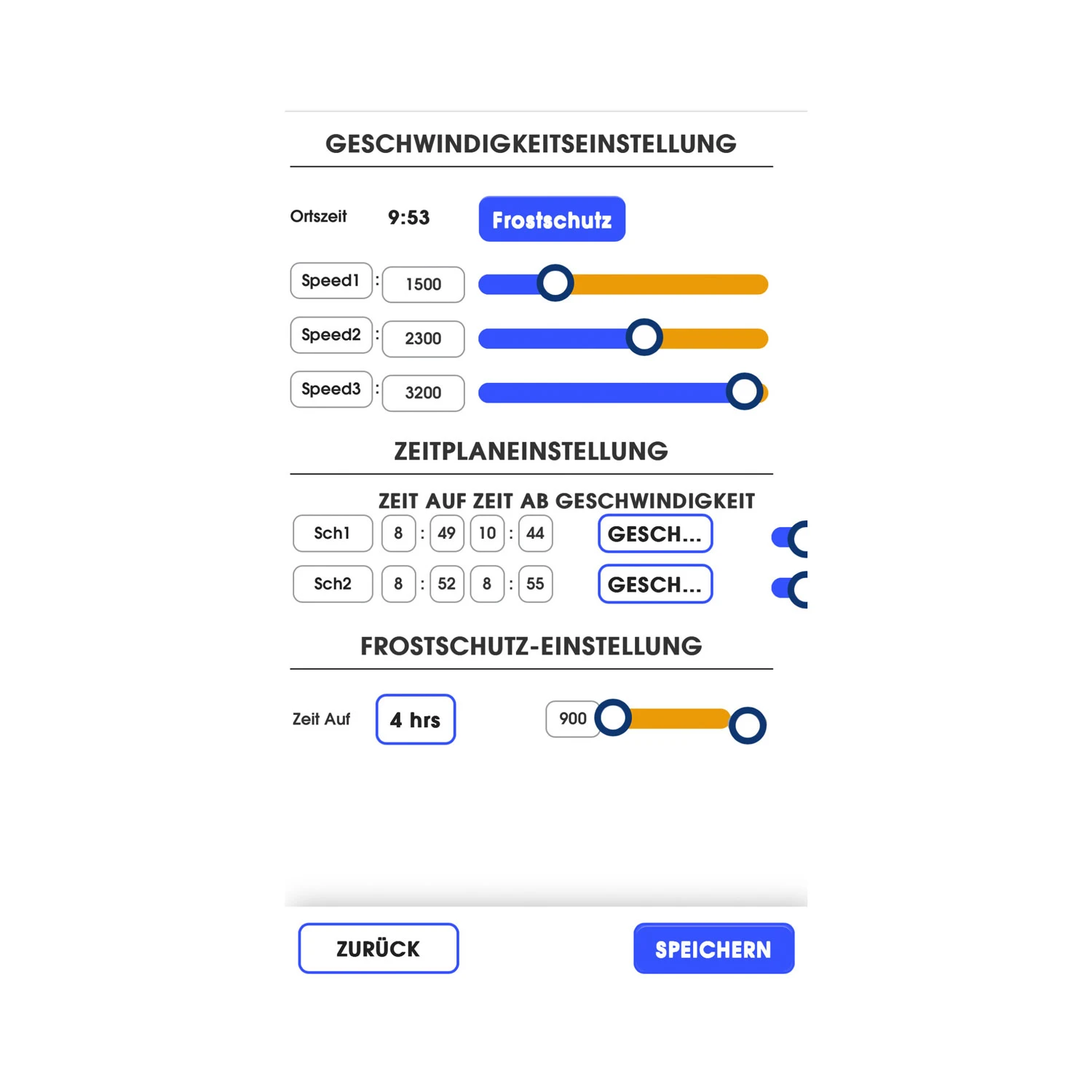Click the Speed1 slider handle
1092x1092 pixels.
[x=555, y=283]
